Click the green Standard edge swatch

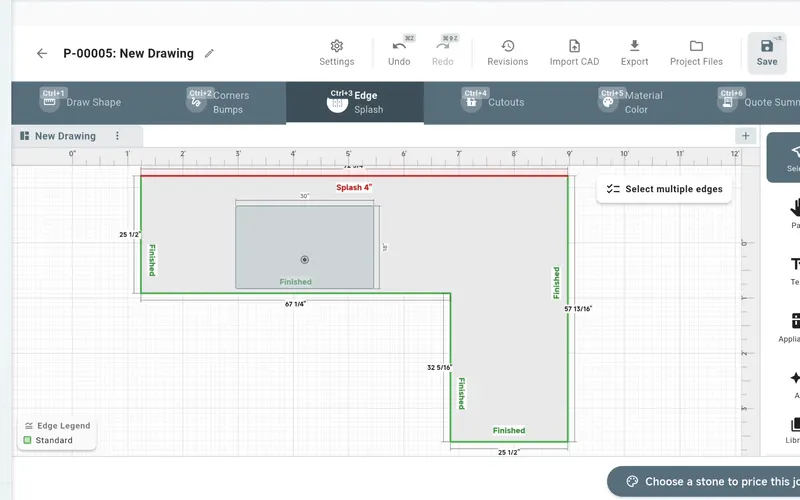tap(28, 440)
